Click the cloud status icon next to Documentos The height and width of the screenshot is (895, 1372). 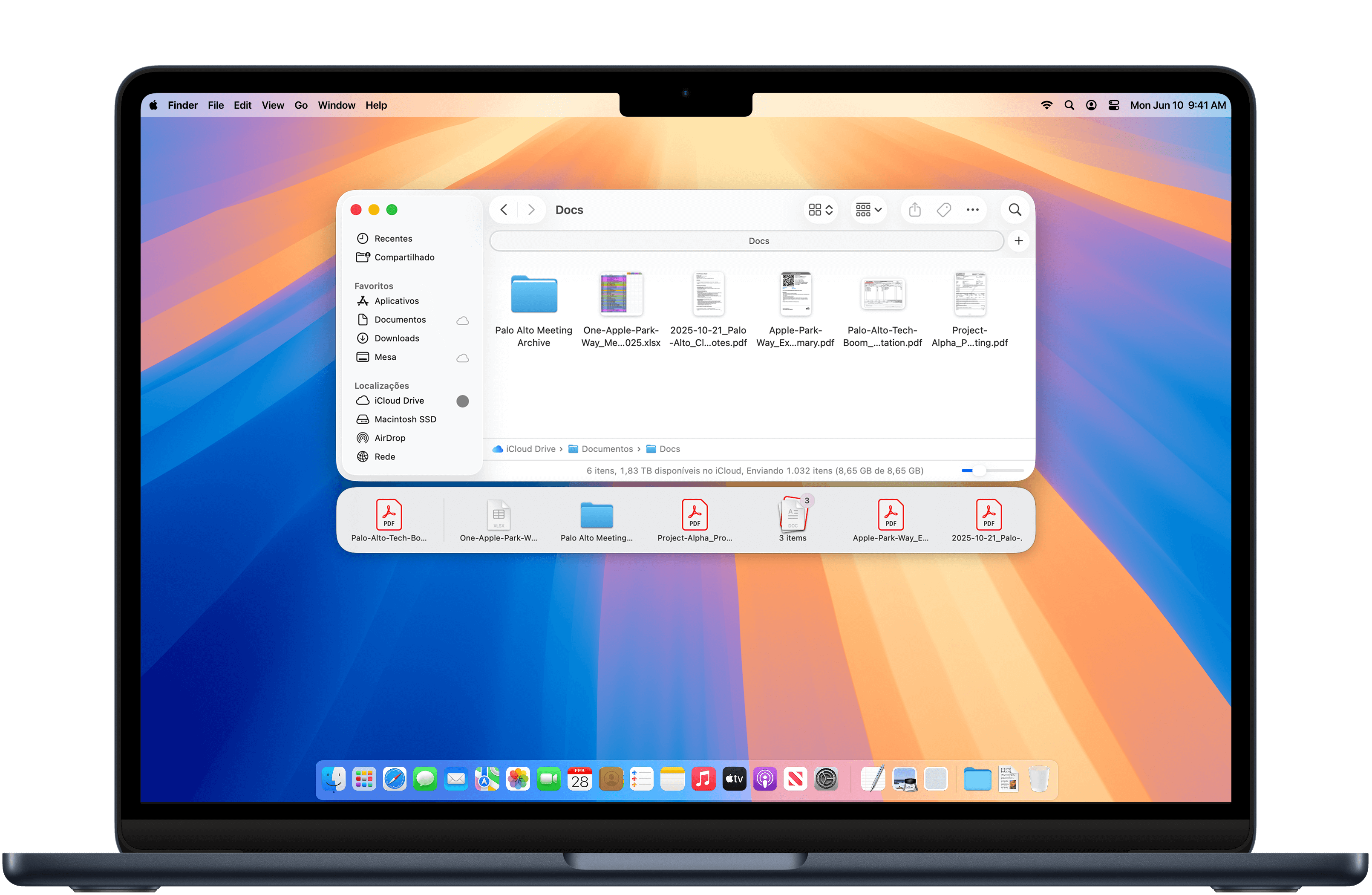462,320
